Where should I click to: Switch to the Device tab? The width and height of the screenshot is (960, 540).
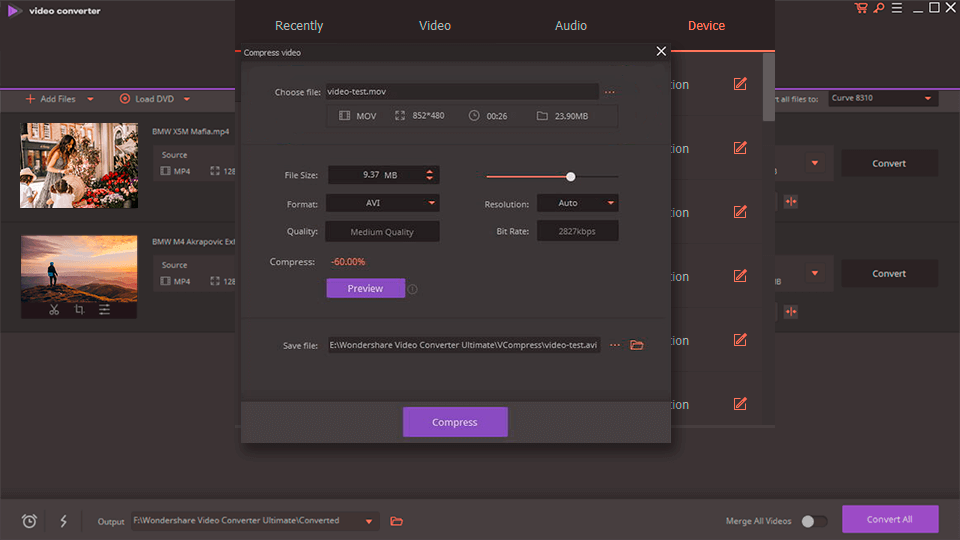(x=707, y=26)
